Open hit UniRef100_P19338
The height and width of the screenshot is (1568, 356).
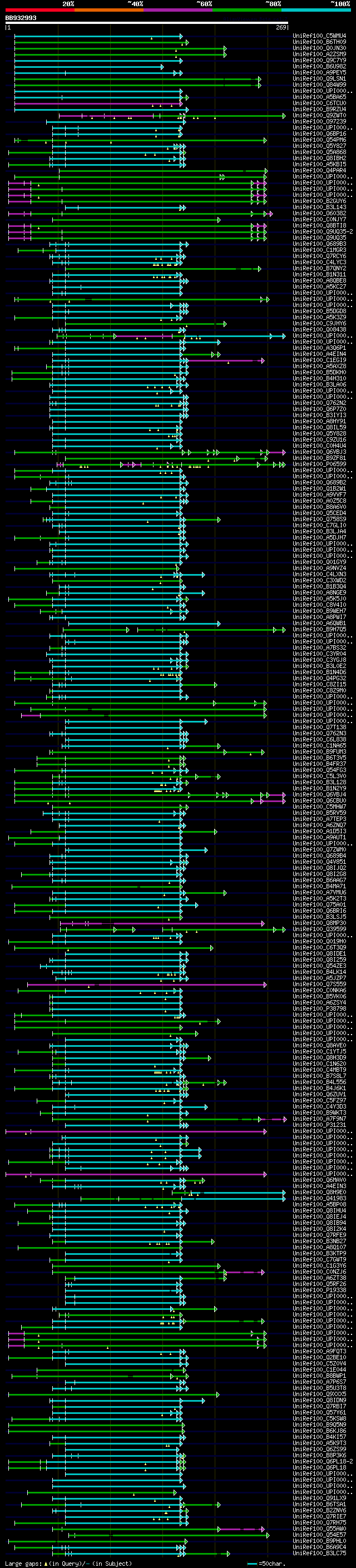[x=319, y=1290]
